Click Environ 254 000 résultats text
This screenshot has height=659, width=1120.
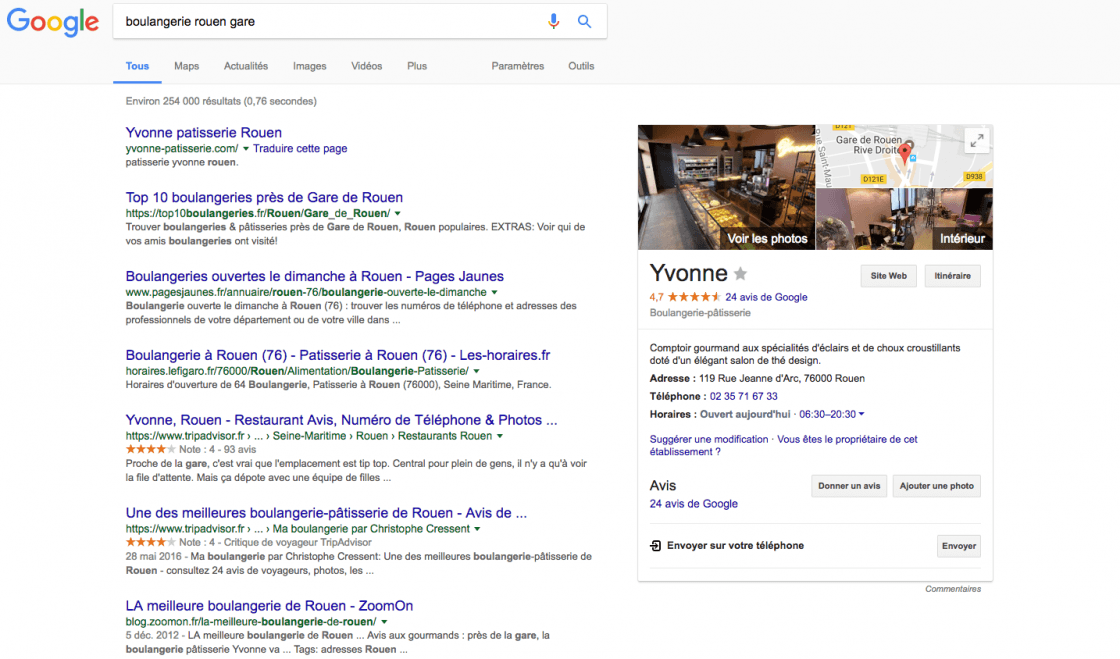(221, 101)
